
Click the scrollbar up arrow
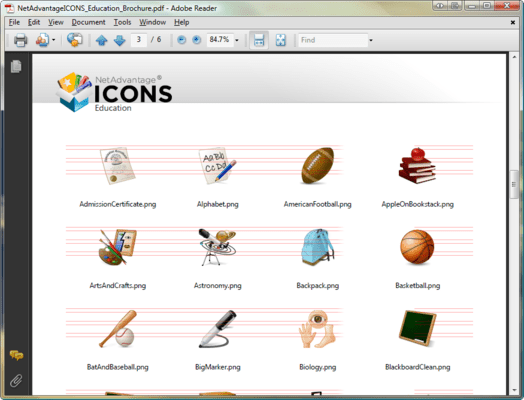(514, 57)
